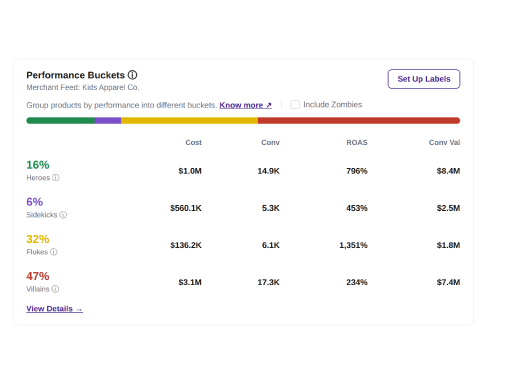Screen dimensions: 512x384
Task: Click green Heroes segment of bar
Action: click(x=61, y=121)
